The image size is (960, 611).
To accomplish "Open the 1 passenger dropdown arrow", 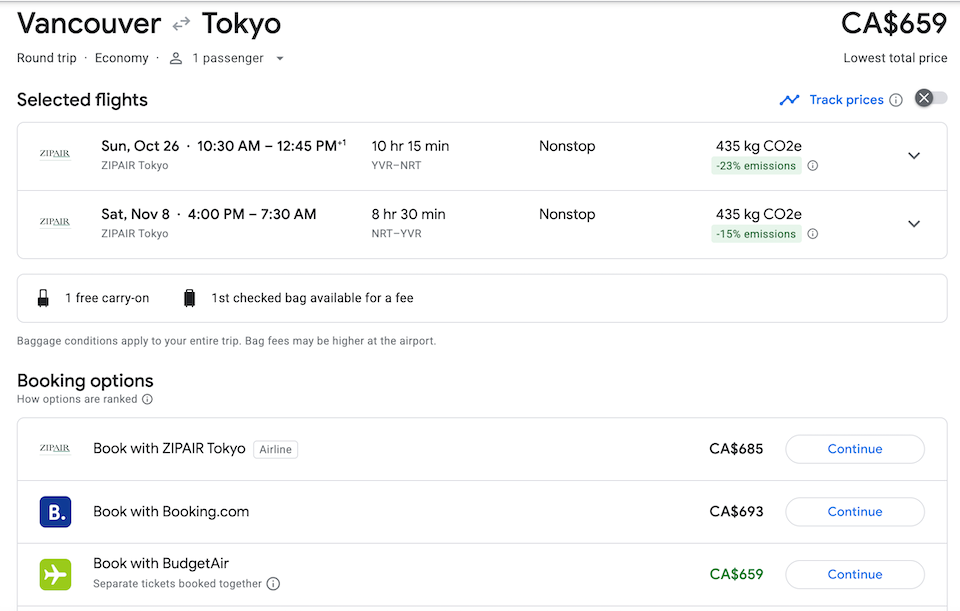I will [x=280, y=59].
